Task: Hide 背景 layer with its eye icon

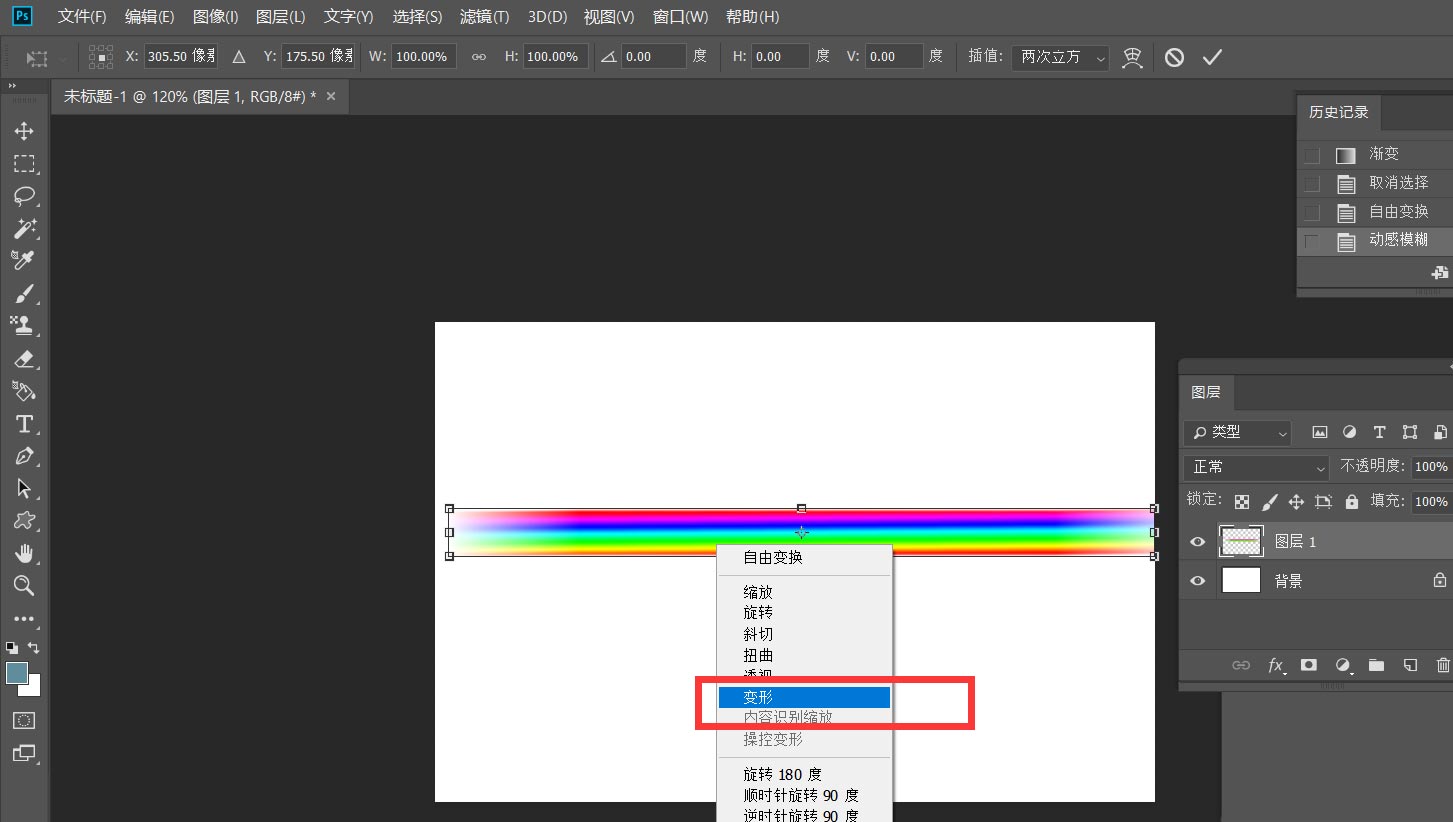Action: 1198,581
